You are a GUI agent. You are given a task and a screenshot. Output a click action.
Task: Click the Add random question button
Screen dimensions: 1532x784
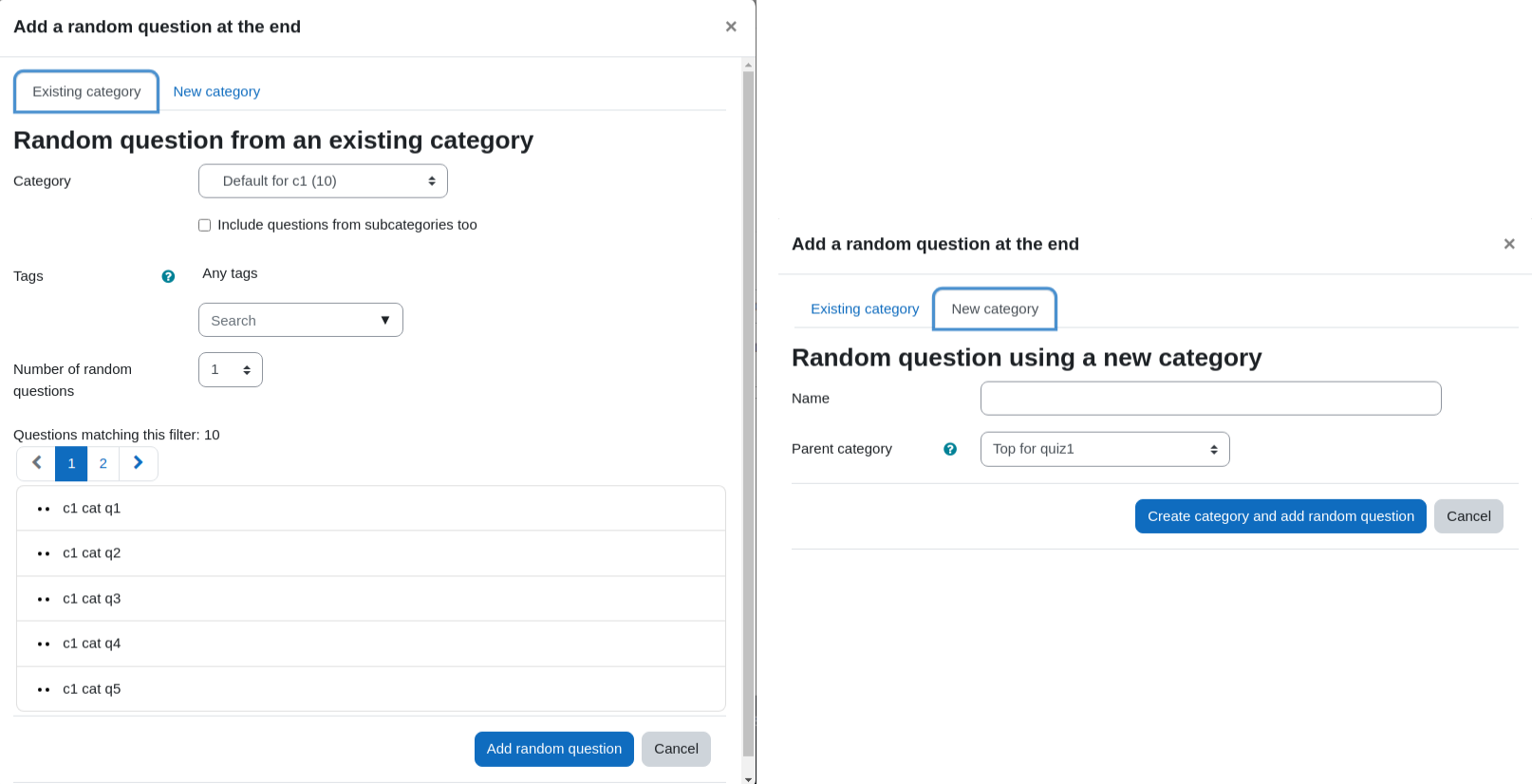(554, 749)
